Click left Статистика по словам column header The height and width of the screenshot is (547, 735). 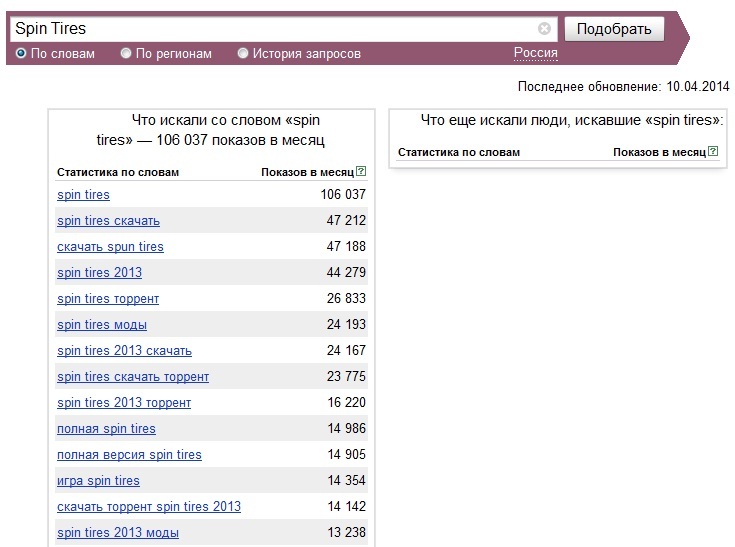tap(118, 172)
